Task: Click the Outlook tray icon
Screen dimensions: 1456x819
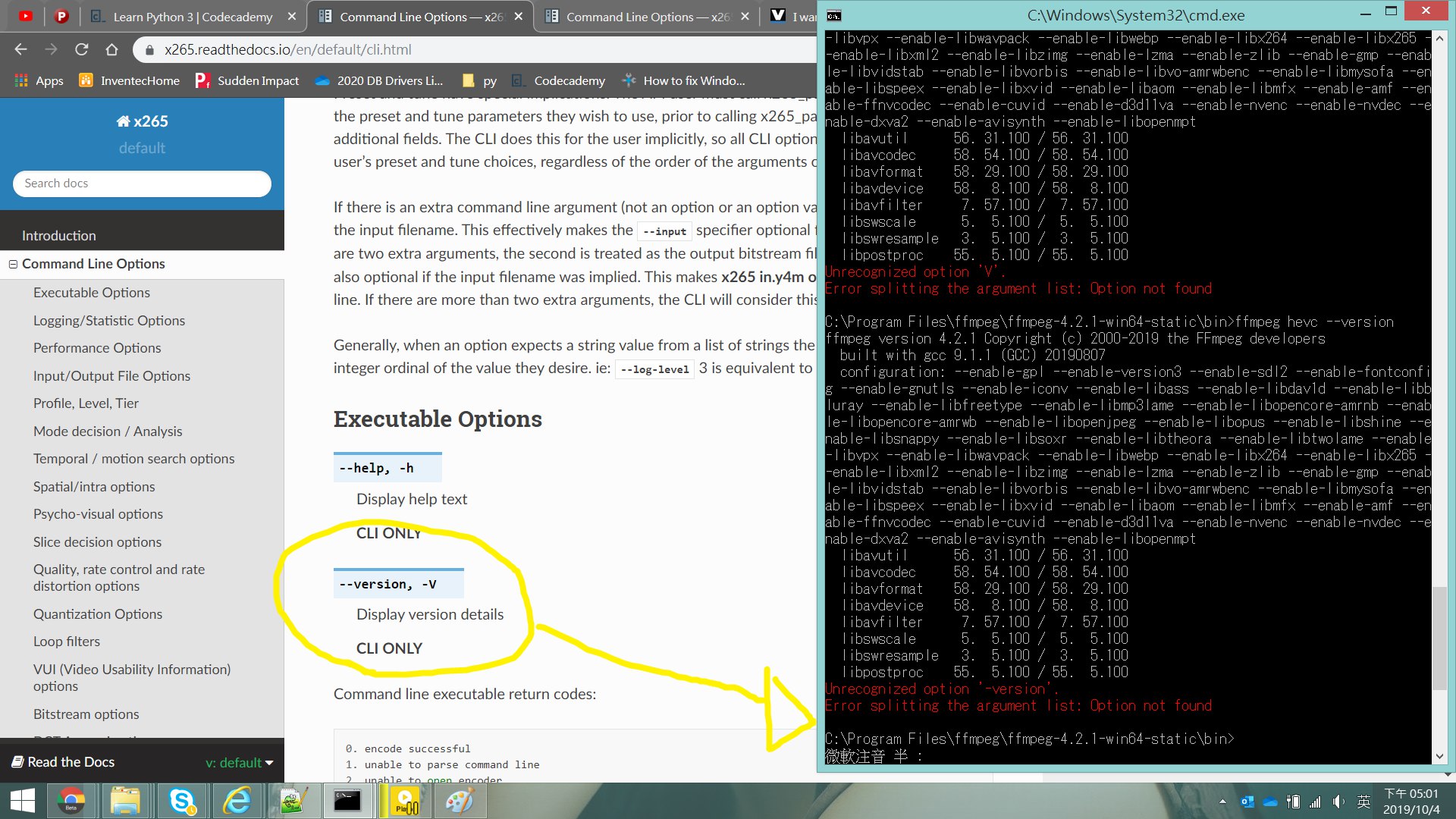Action: 1247,802
